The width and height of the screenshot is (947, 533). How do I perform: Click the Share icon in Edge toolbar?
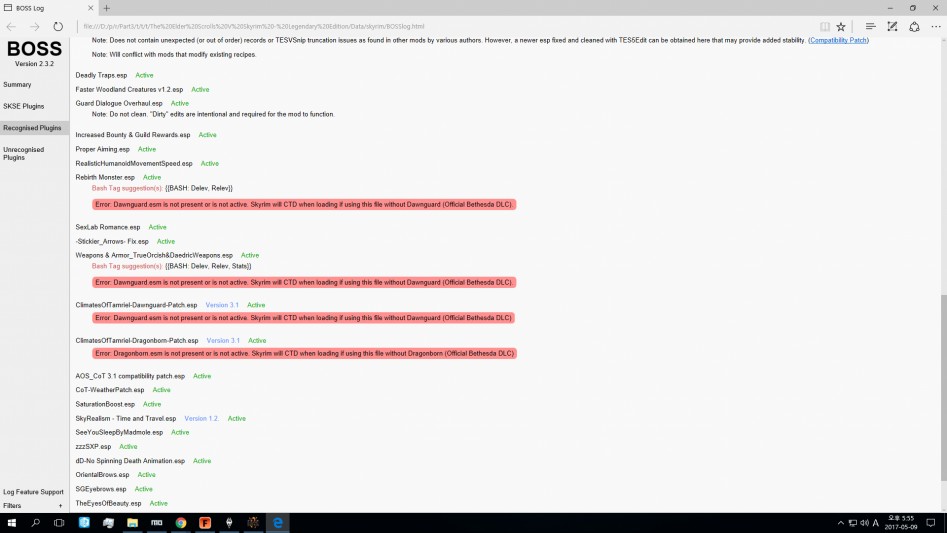914,27
